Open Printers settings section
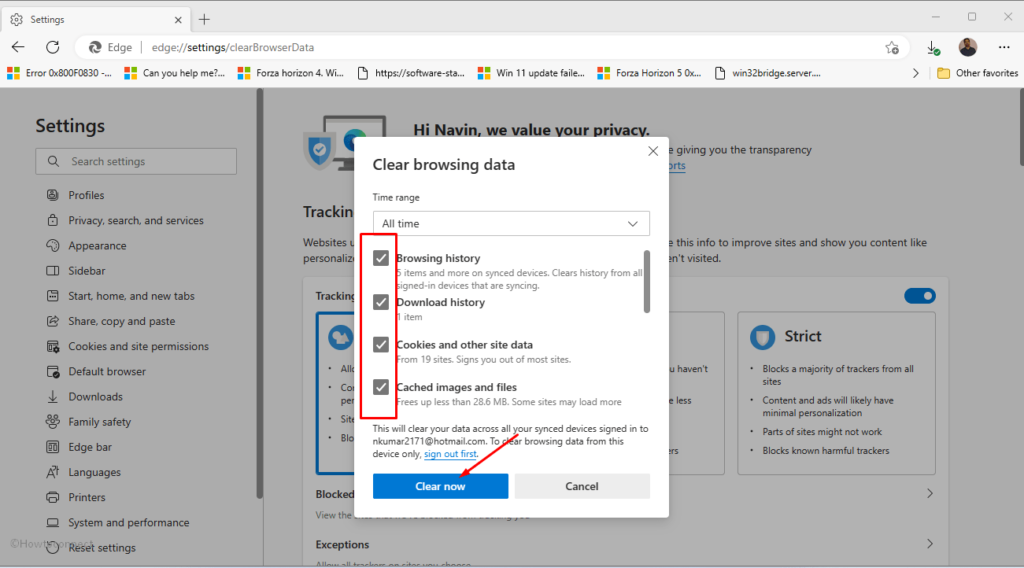The image size is (1024, 568). pyautogui.click(x=86, y=497)
